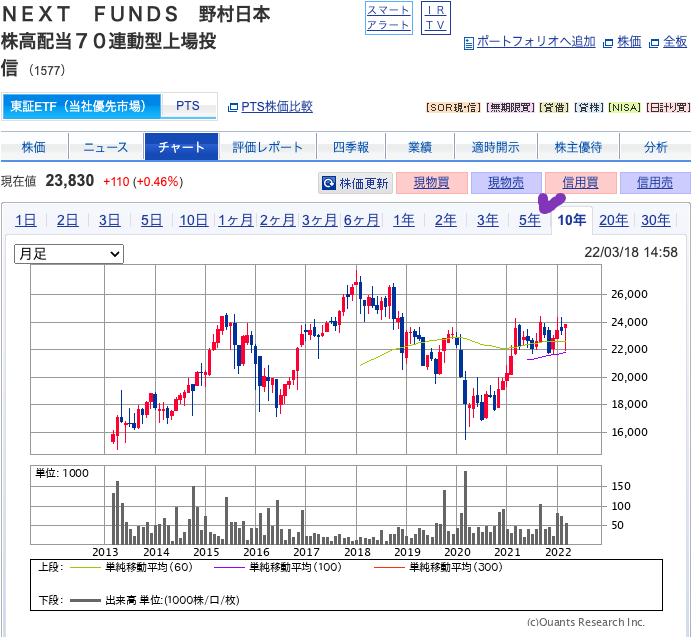This screenshot has height=637, width=696.
Task: Select the 3ヶ月 chart period
Action: pos(319,220)
